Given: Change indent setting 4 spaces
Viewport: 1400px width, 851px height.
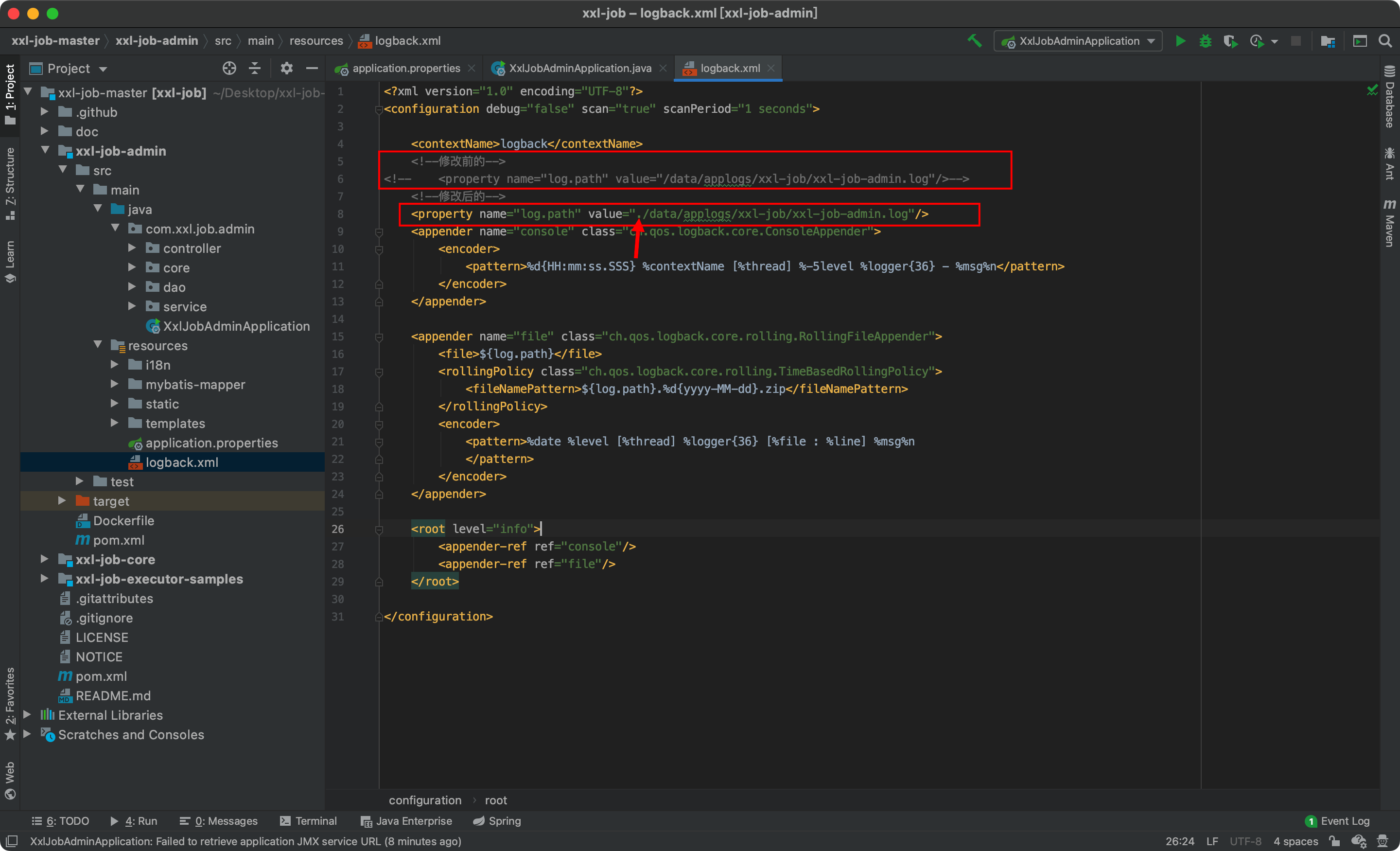Looking at the screenshot, I should pos(1295,841).
